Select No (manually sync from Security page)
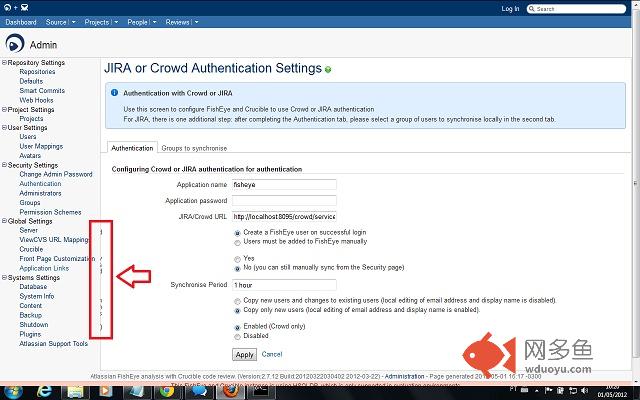The height and width of the screenshot is (400, 640). (237, 269)
